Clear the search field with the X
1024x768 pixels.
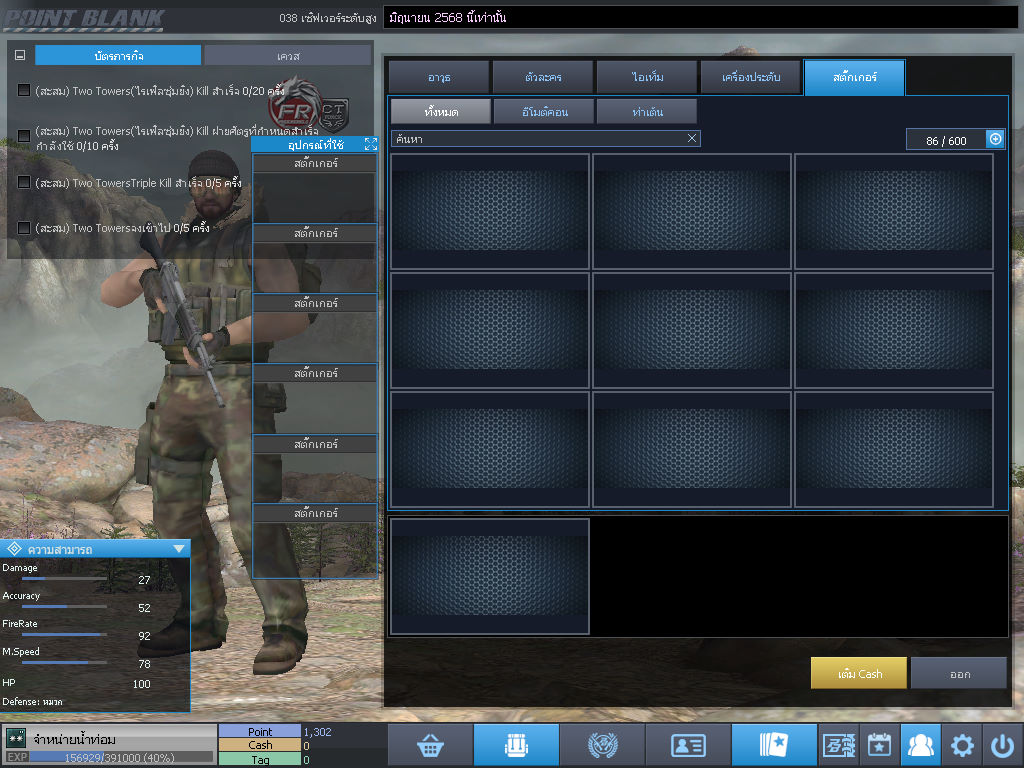[692, 138]
